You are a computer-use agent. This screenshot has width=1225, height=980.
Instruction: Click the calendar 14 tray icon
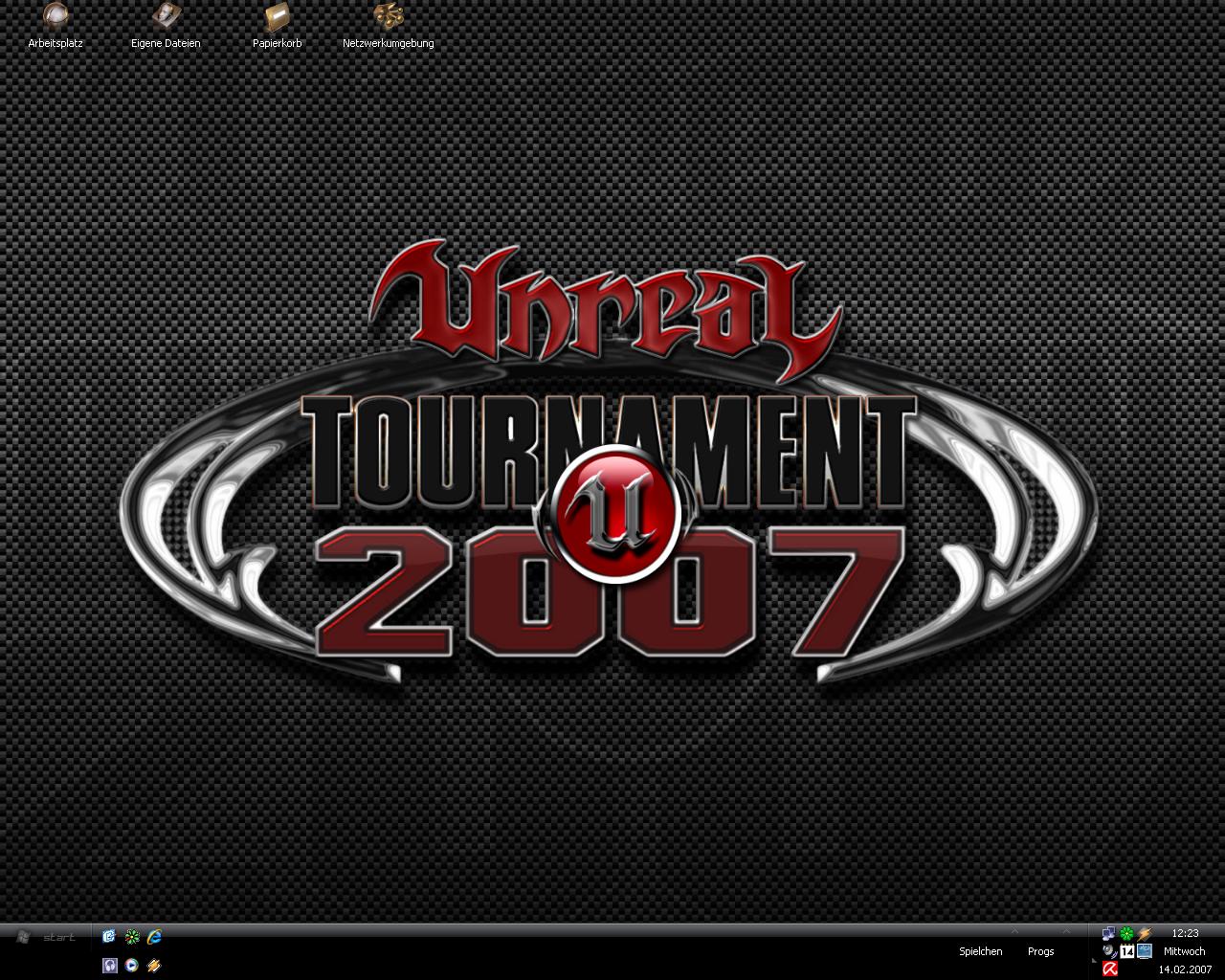[1126, 951]
